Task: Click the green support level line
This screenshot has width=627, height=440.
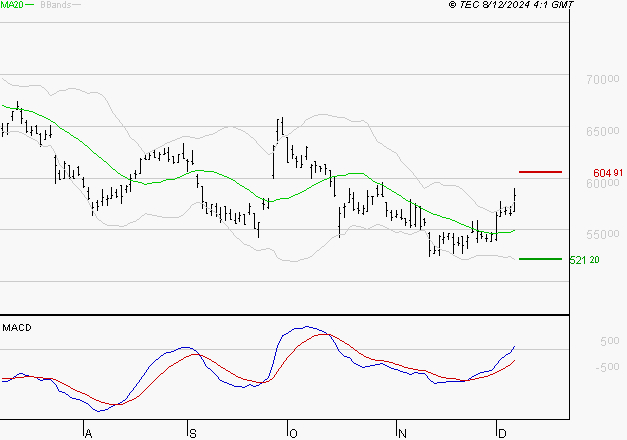Action: (x=540, y=259)
